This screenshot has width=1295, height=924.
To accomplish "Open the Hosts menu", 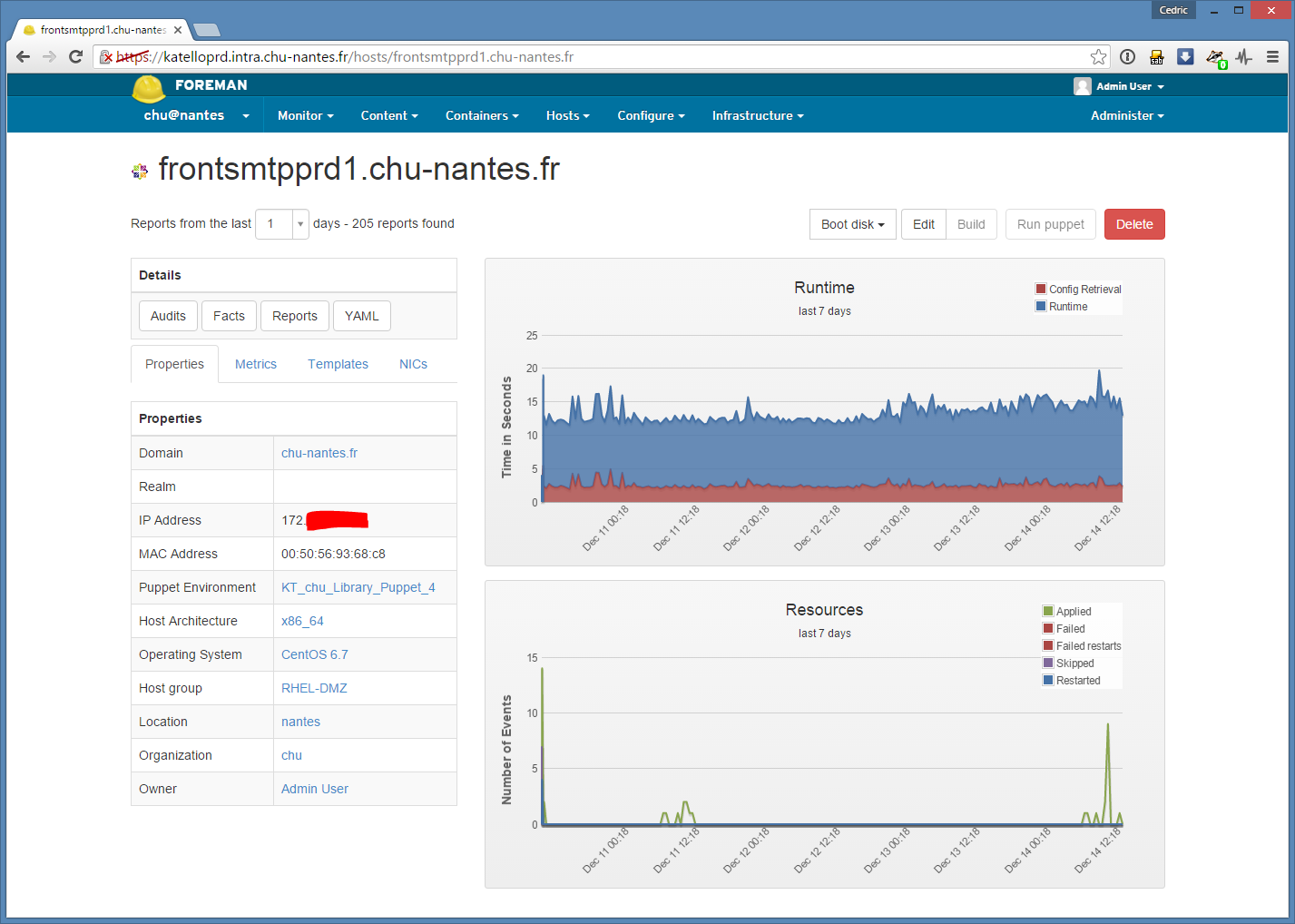I will tap(567, 116).
